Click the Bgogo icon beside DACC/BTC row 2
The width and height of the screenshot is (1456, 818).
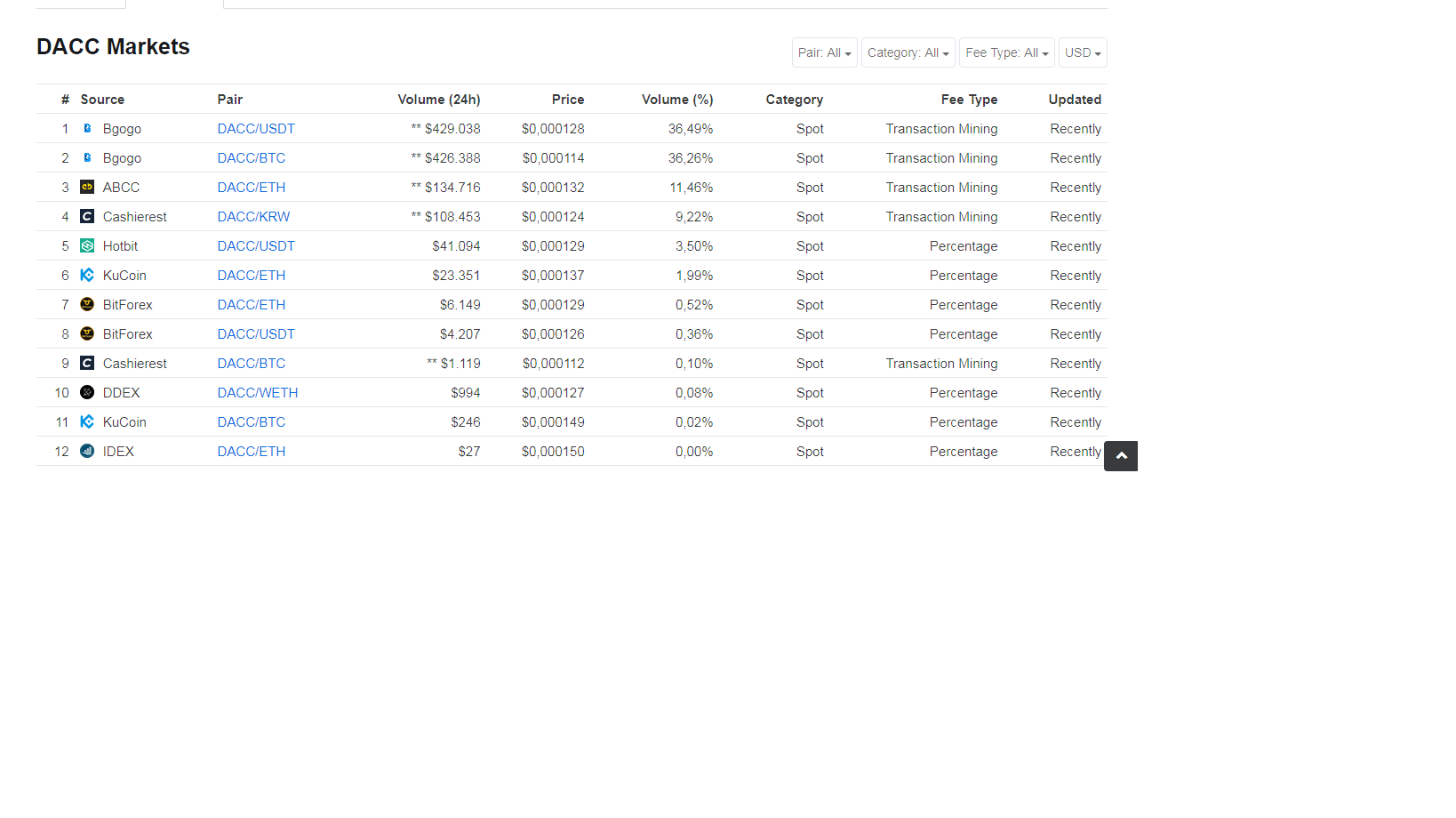coord(87,158)
